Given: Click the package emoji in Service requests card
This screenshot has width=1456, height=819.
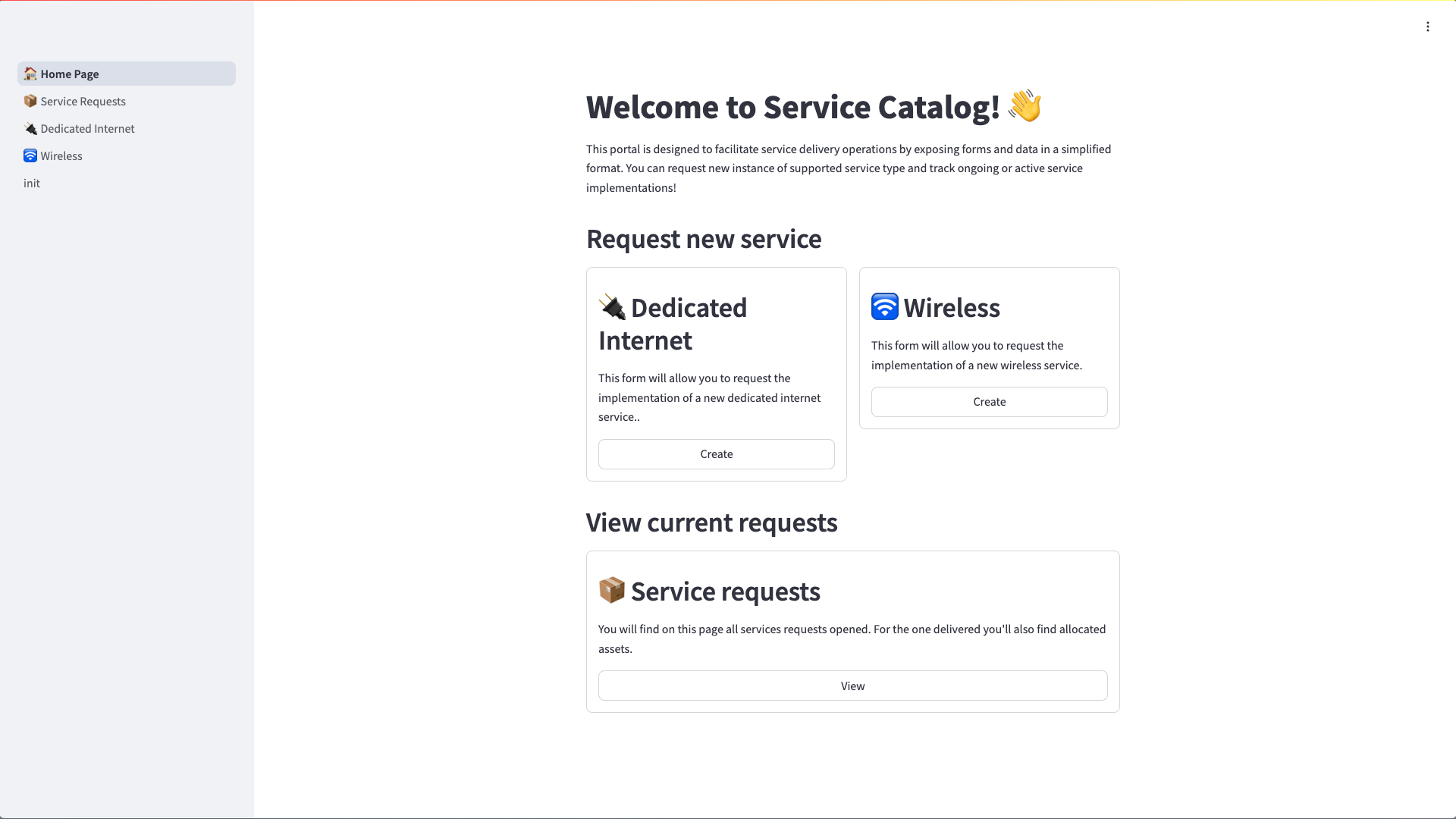Looking at the screenshot, I should point(612,590).
